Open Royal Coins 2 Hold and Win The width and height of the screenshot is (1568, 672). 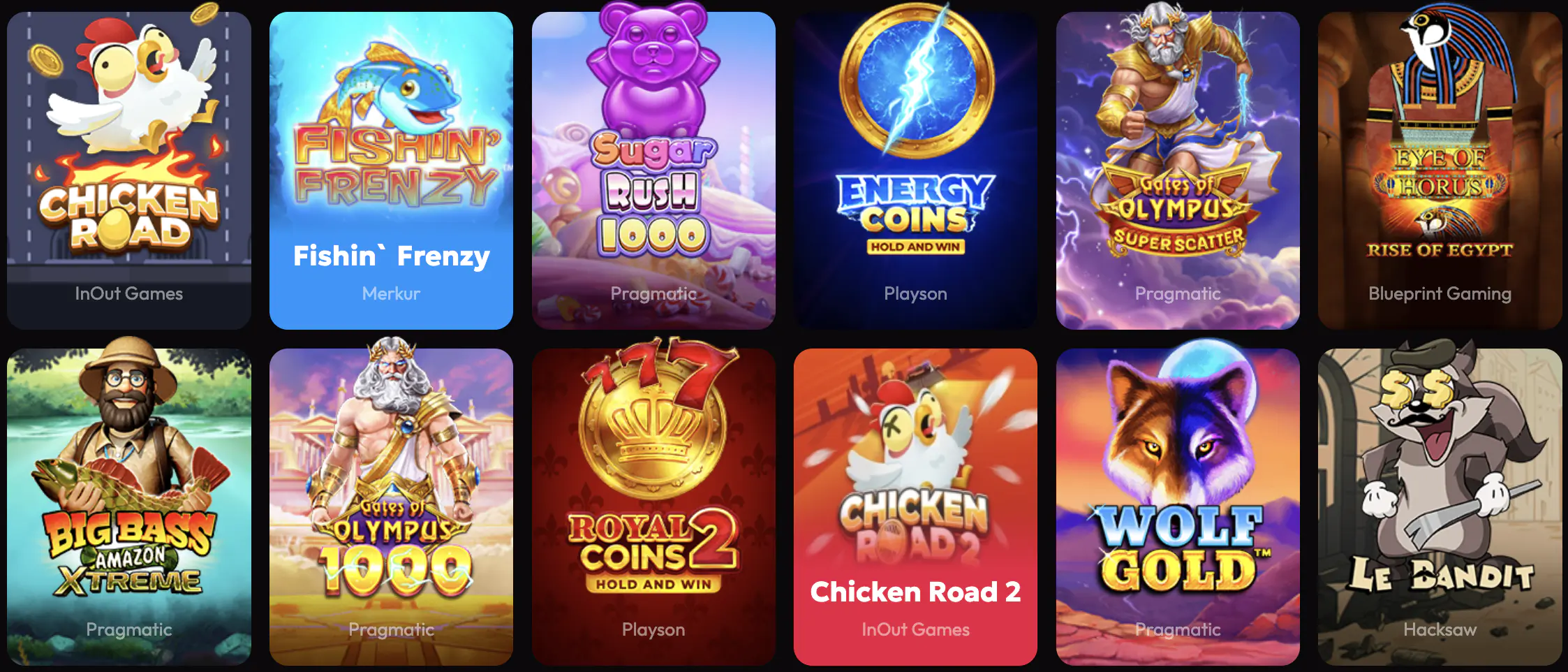[653, 506]
